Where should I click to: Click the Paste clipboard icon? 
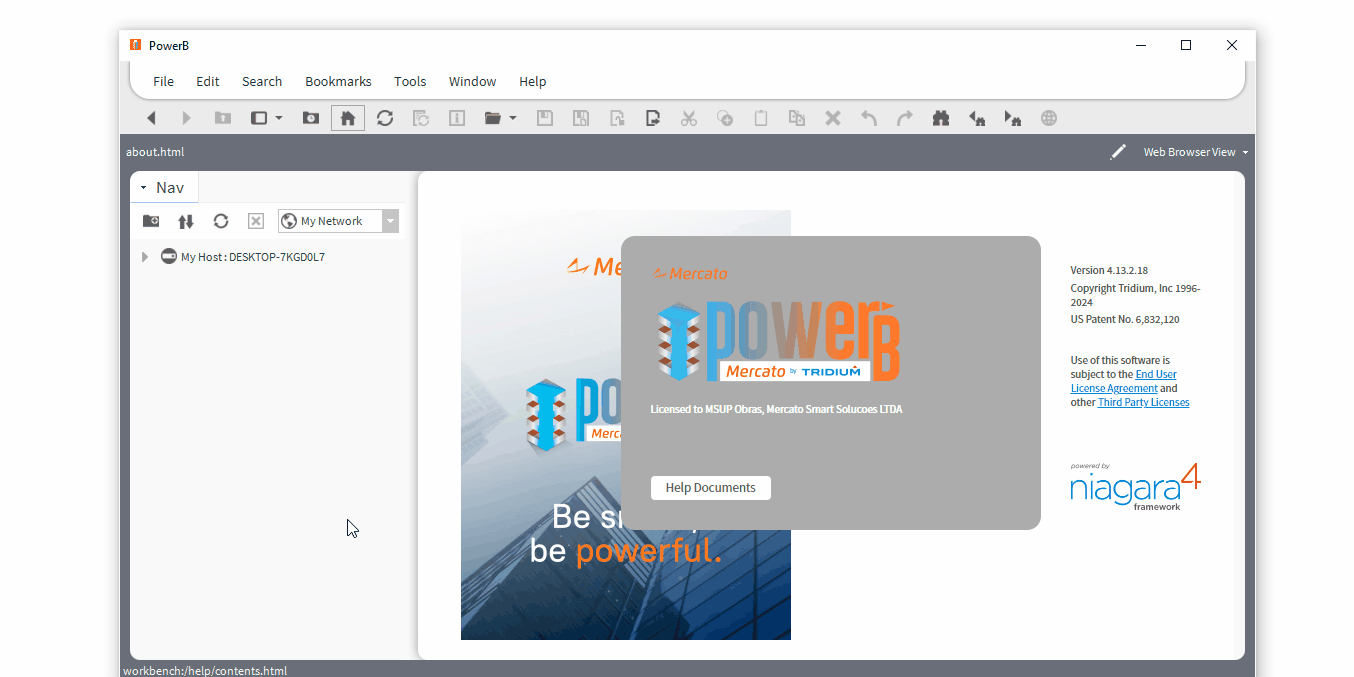click(761, 118)
